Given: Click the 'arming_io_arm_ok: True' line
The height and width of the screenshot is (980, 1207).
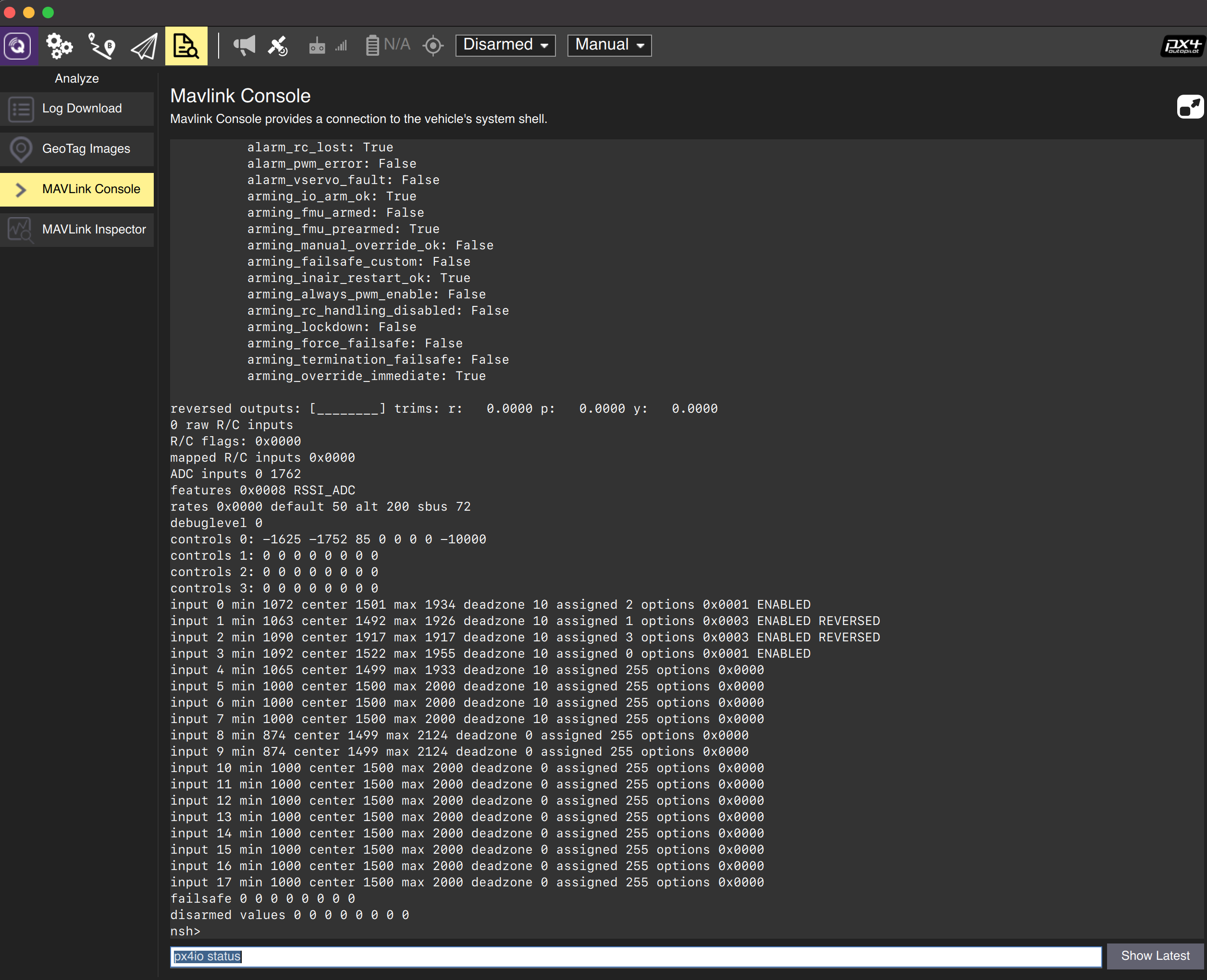Looking at the screenshot, I should click(x=332, y=196).
